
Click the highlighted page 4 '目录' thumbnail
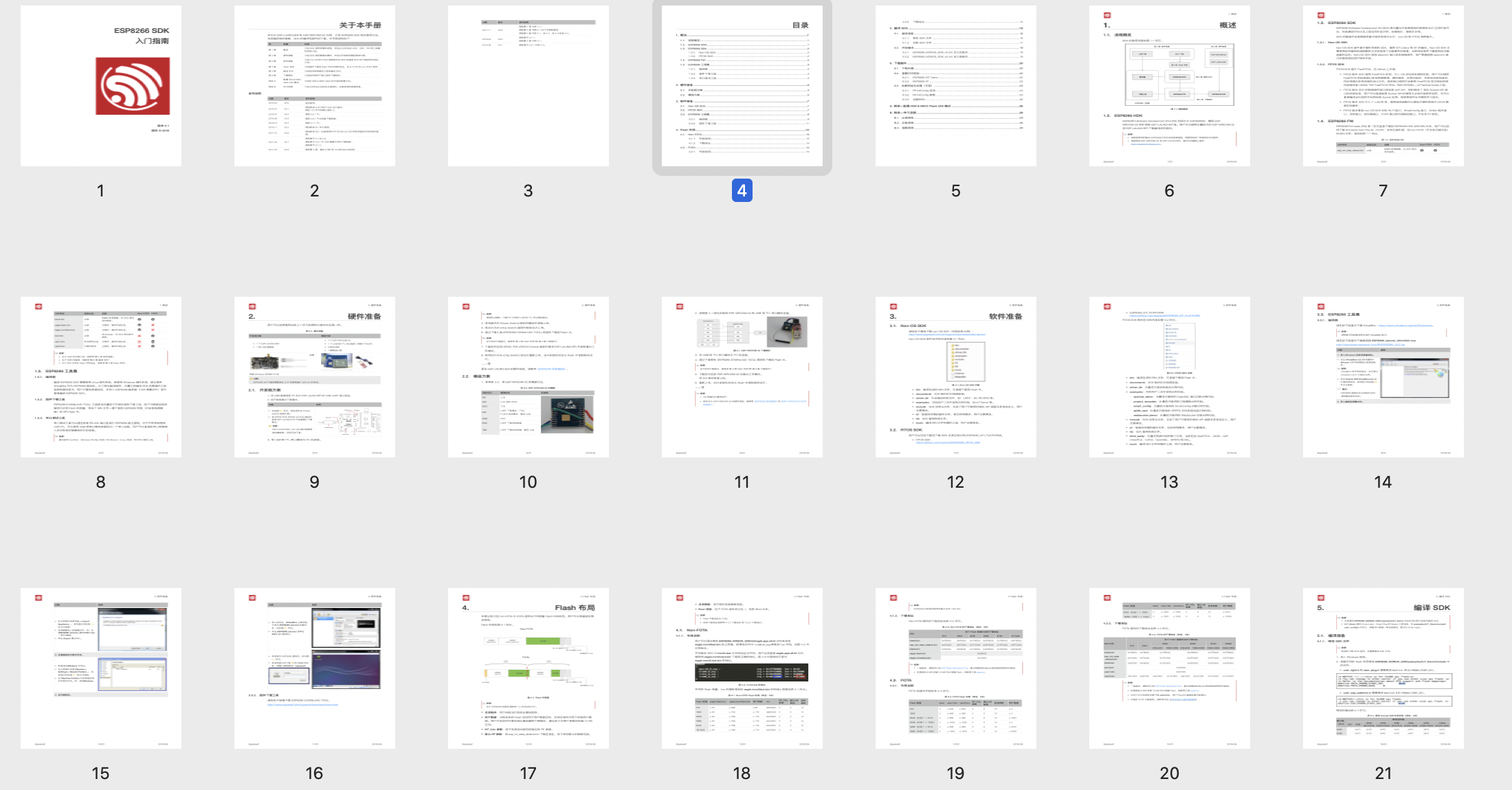742,86
